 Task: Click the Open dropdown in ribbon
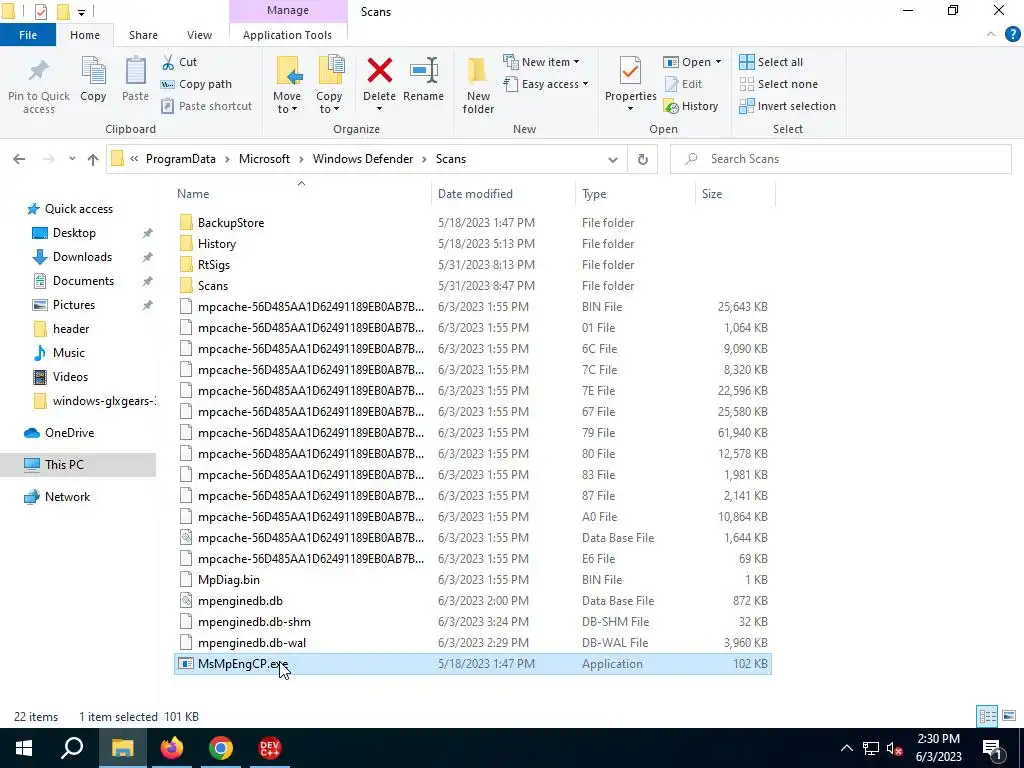point(693,62)
